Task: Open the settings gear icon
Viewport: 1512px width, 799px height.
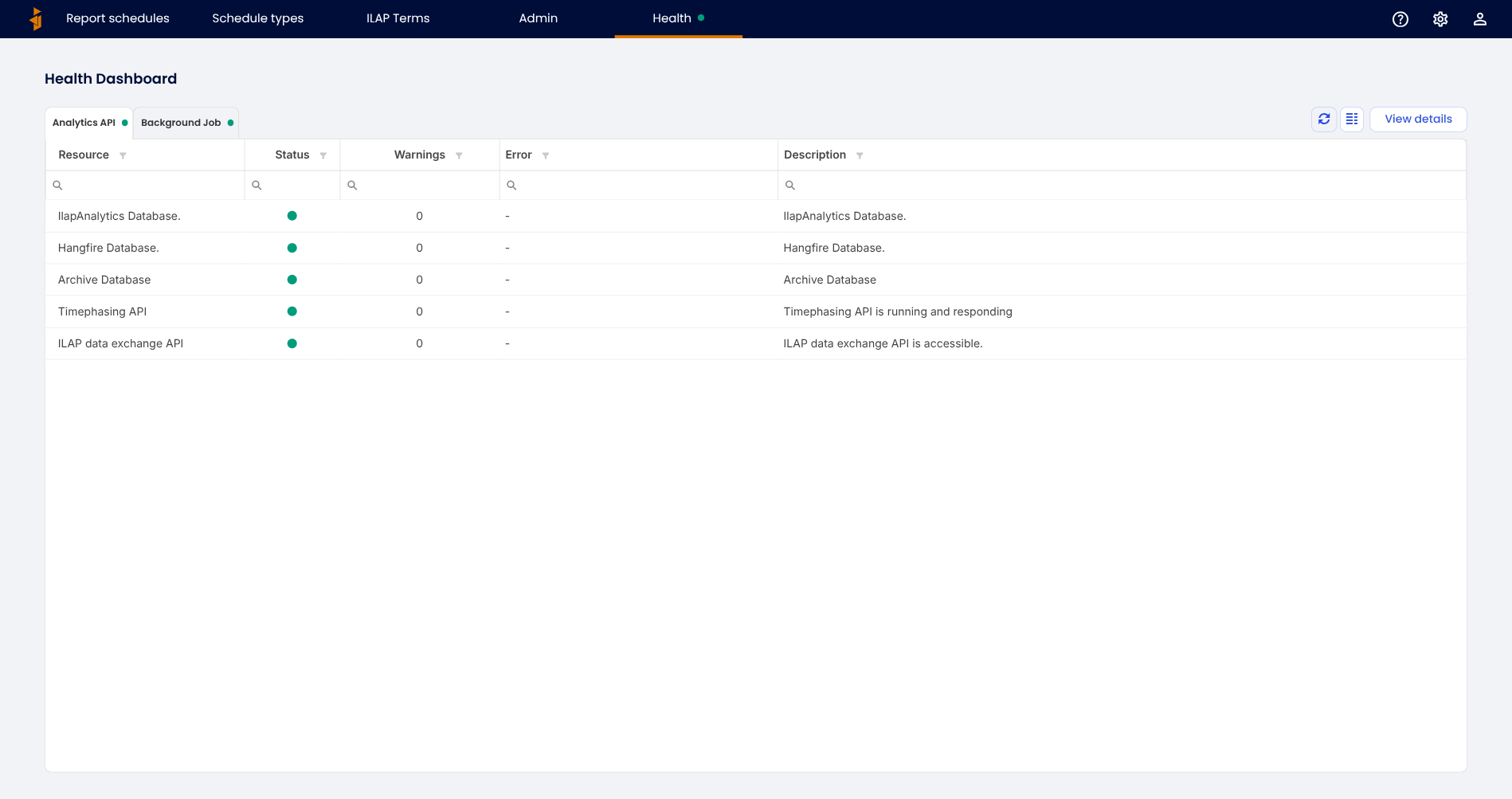Action: 1440,19
